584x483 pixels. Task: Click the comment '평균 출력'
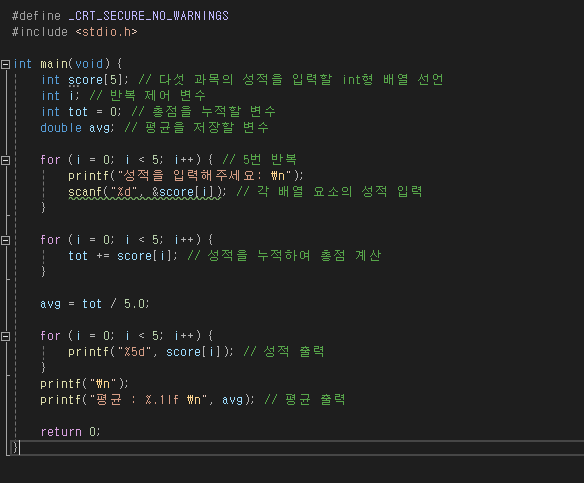(305, 400)
